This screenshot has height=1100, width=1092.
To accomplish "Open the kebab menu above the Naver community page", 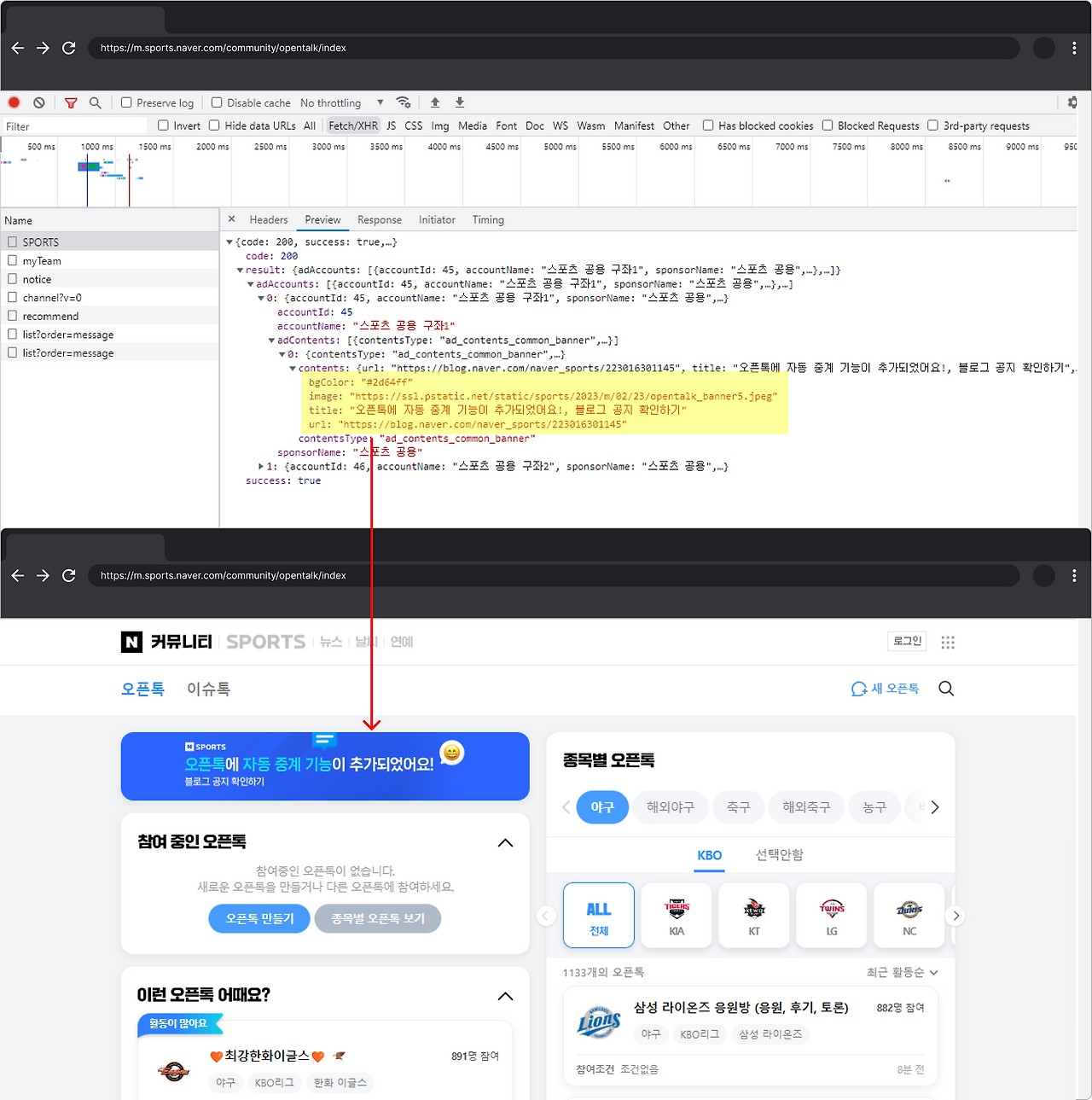I will pos(1074,575).
